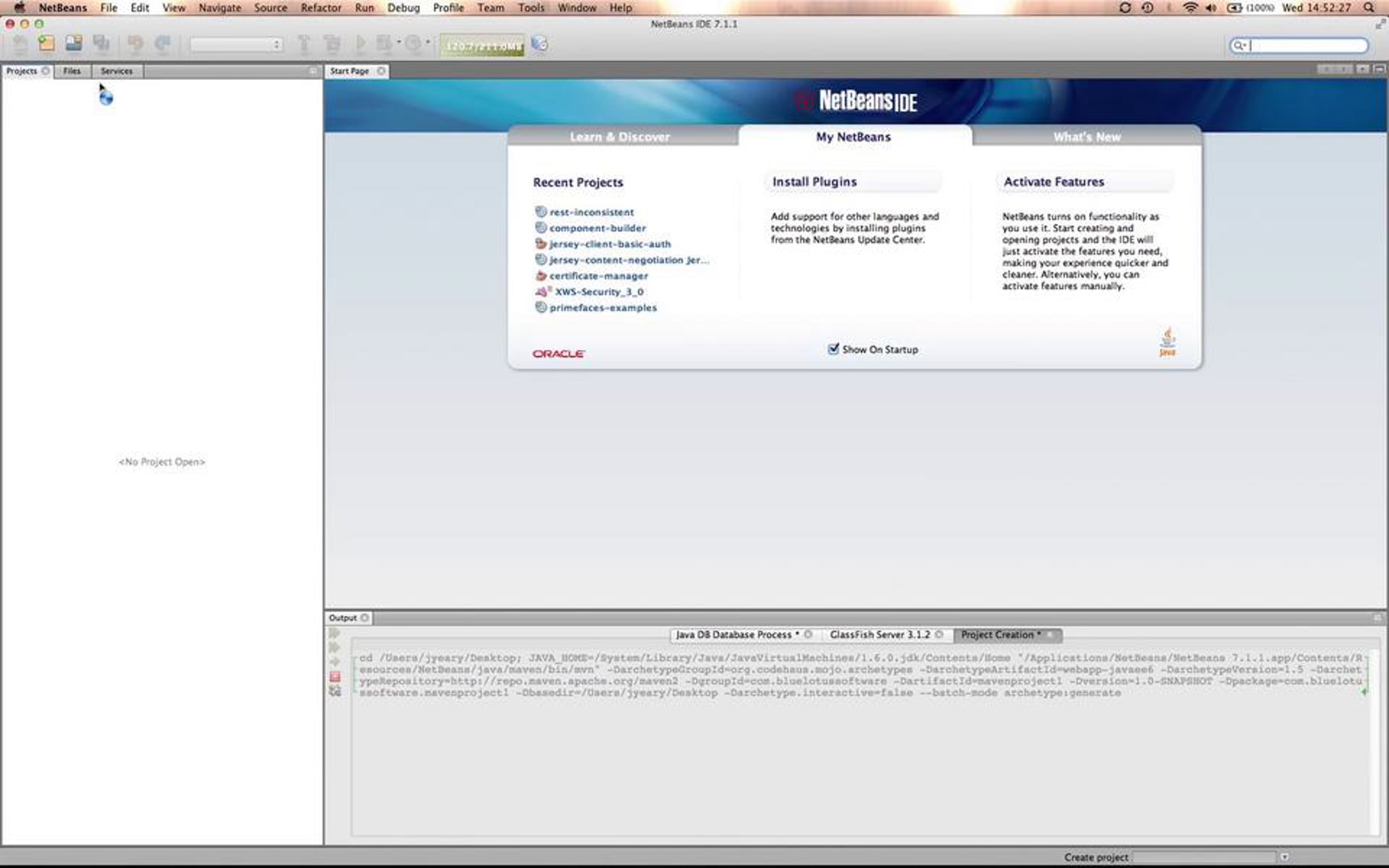The image size is (1389, 868).
Task: Click the memory usage garbage collection bar
Action: tap(482, 46)
